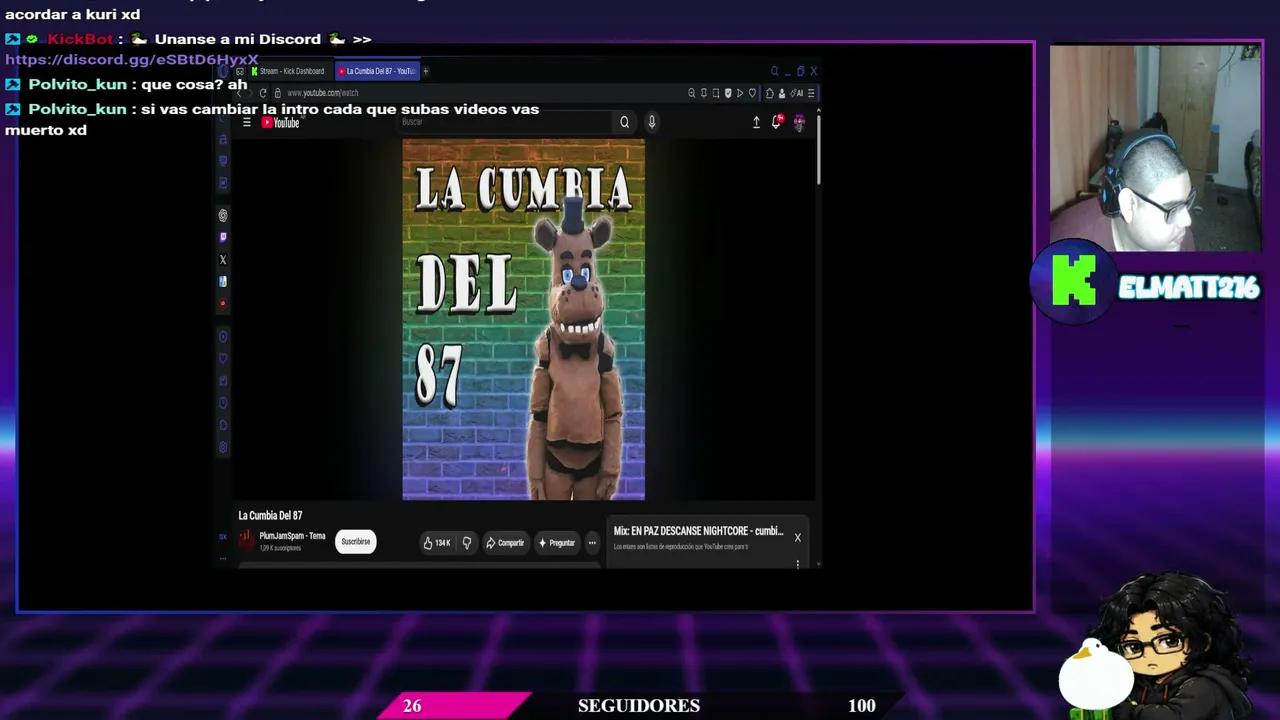This screenshot has height=720, width=1280.
Task: Reload the page with the refresh icon
Action: click(263, 93)
